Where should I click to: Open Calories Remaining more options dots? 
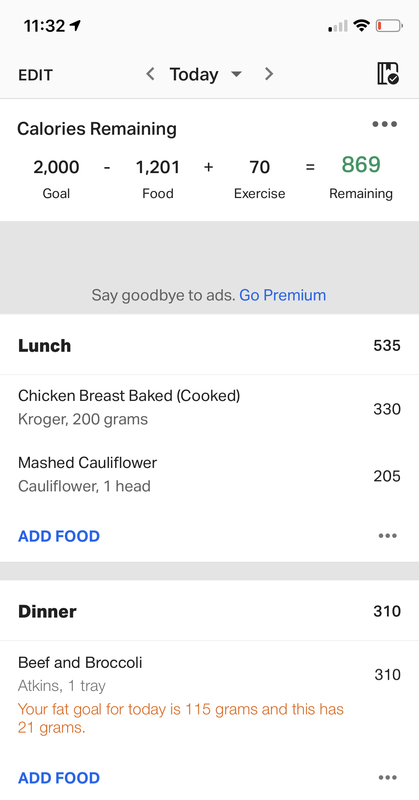click(x=385, y=124)
